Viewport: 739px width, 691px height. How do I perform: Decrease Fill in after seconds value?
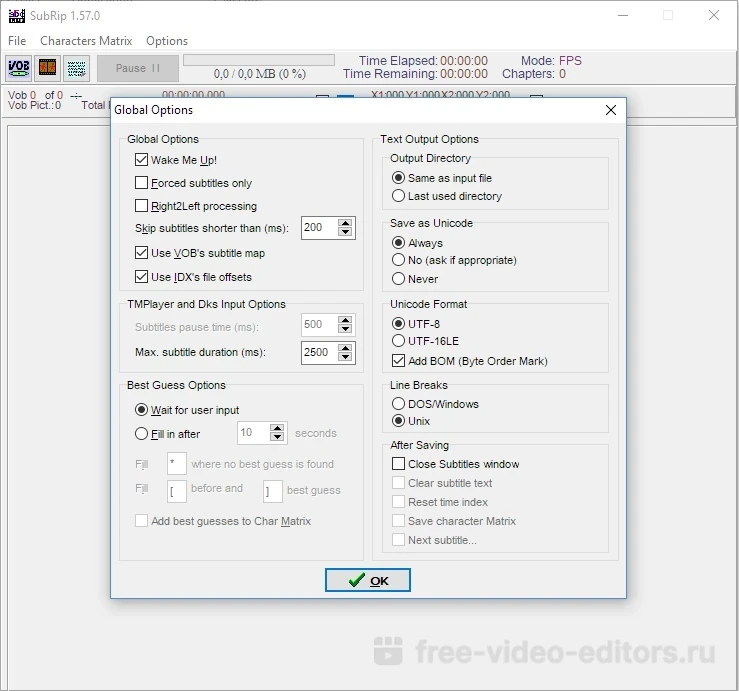click(x=278, y=437)
